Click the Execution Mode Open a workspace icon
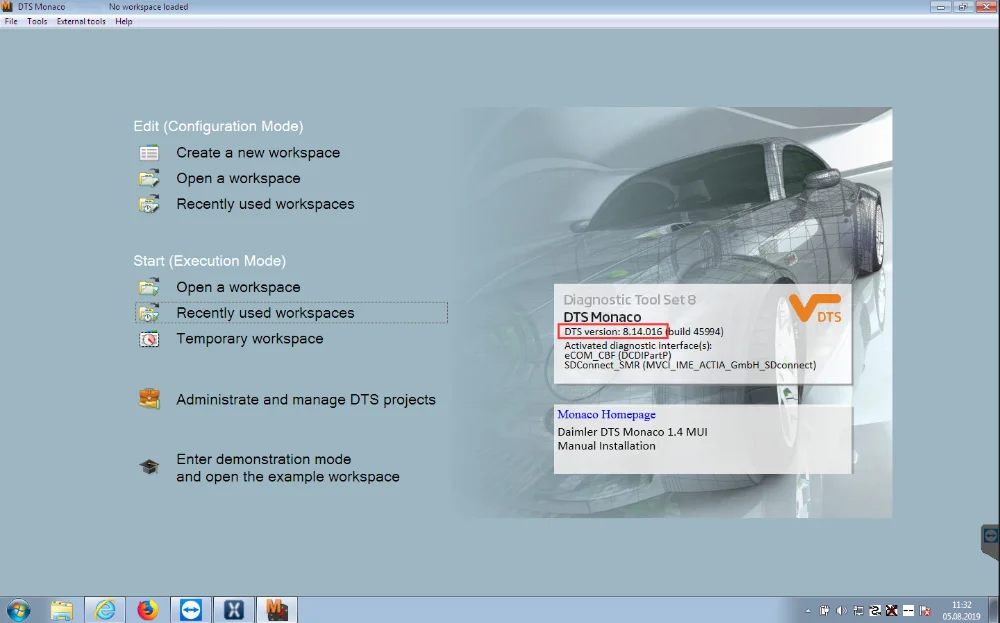Screen dimensions: 1000x623 [x=149, y=287]
